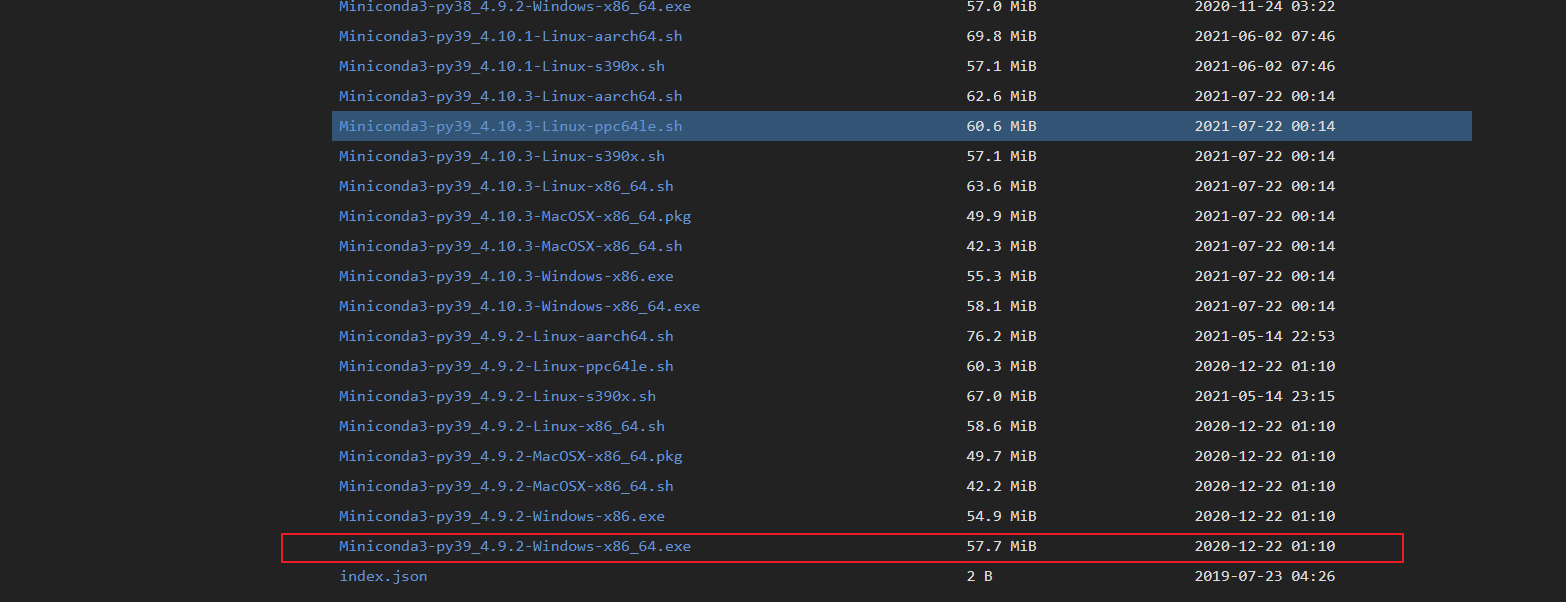Open Miniconda3-py38_4.9.2-Windows-x86_64.exe link
This screenshot has width=1566, height=602.
(515, 6)
